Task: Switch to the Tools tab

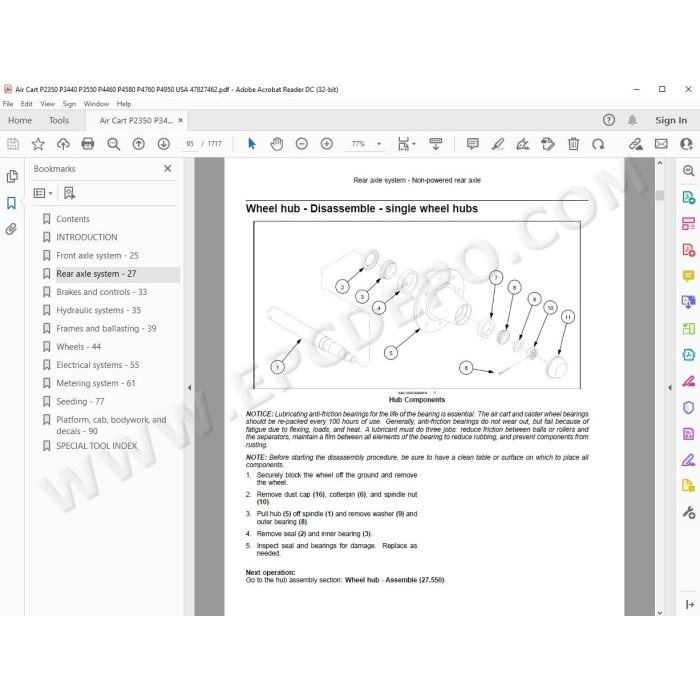Action: coord(59,121)
